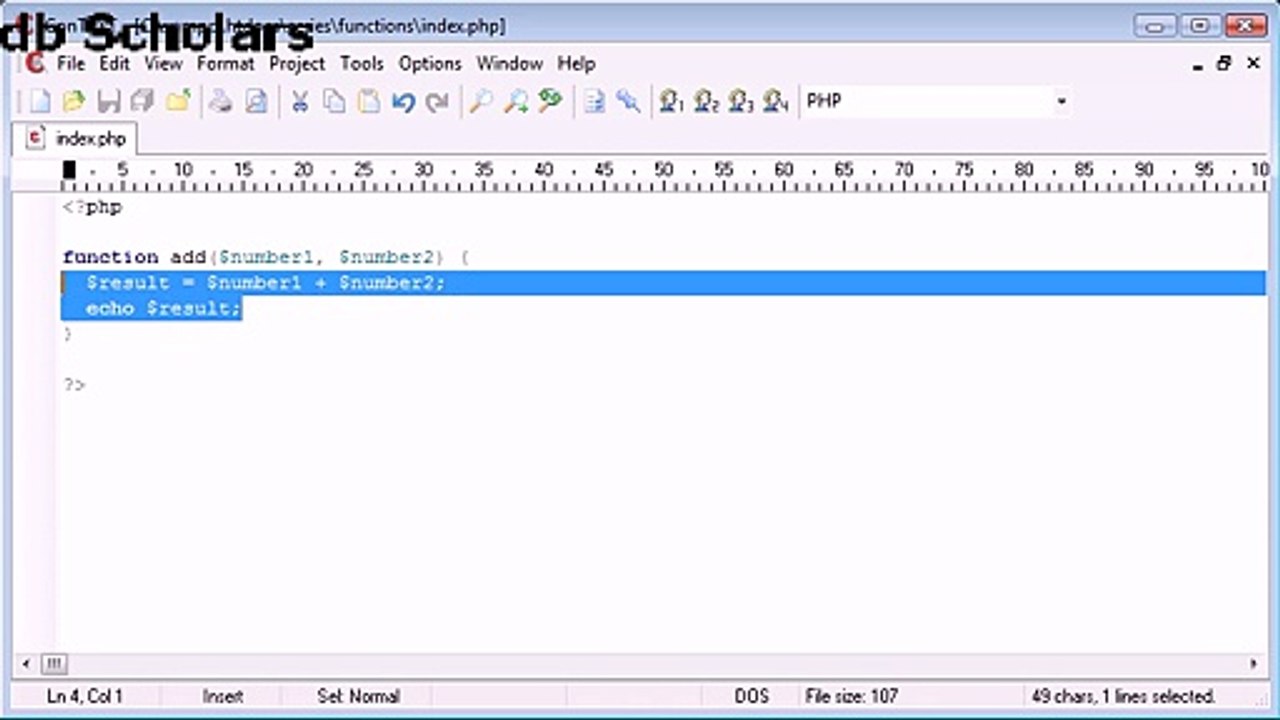Save the file with the diskette icon
Viewport: 1280px width, 720px height.
109,101
